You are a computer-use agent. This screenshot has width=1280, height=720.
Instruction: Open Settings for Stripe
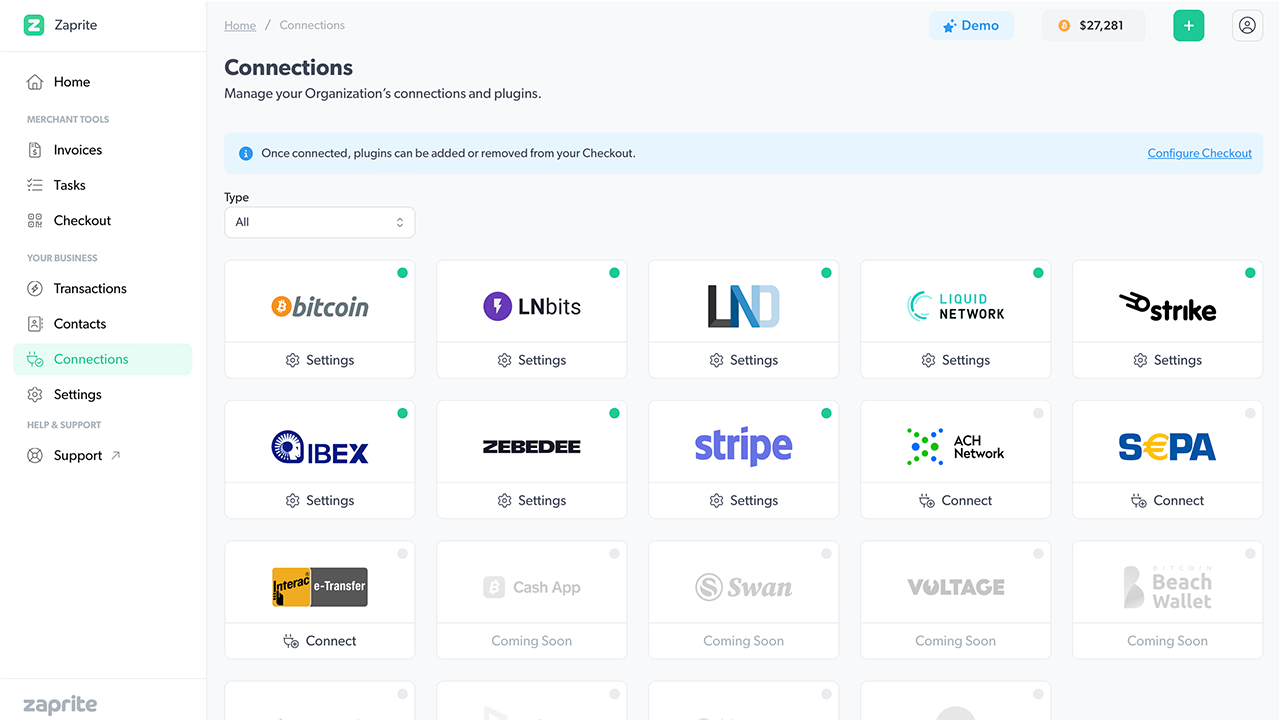[x=744, y=500]
